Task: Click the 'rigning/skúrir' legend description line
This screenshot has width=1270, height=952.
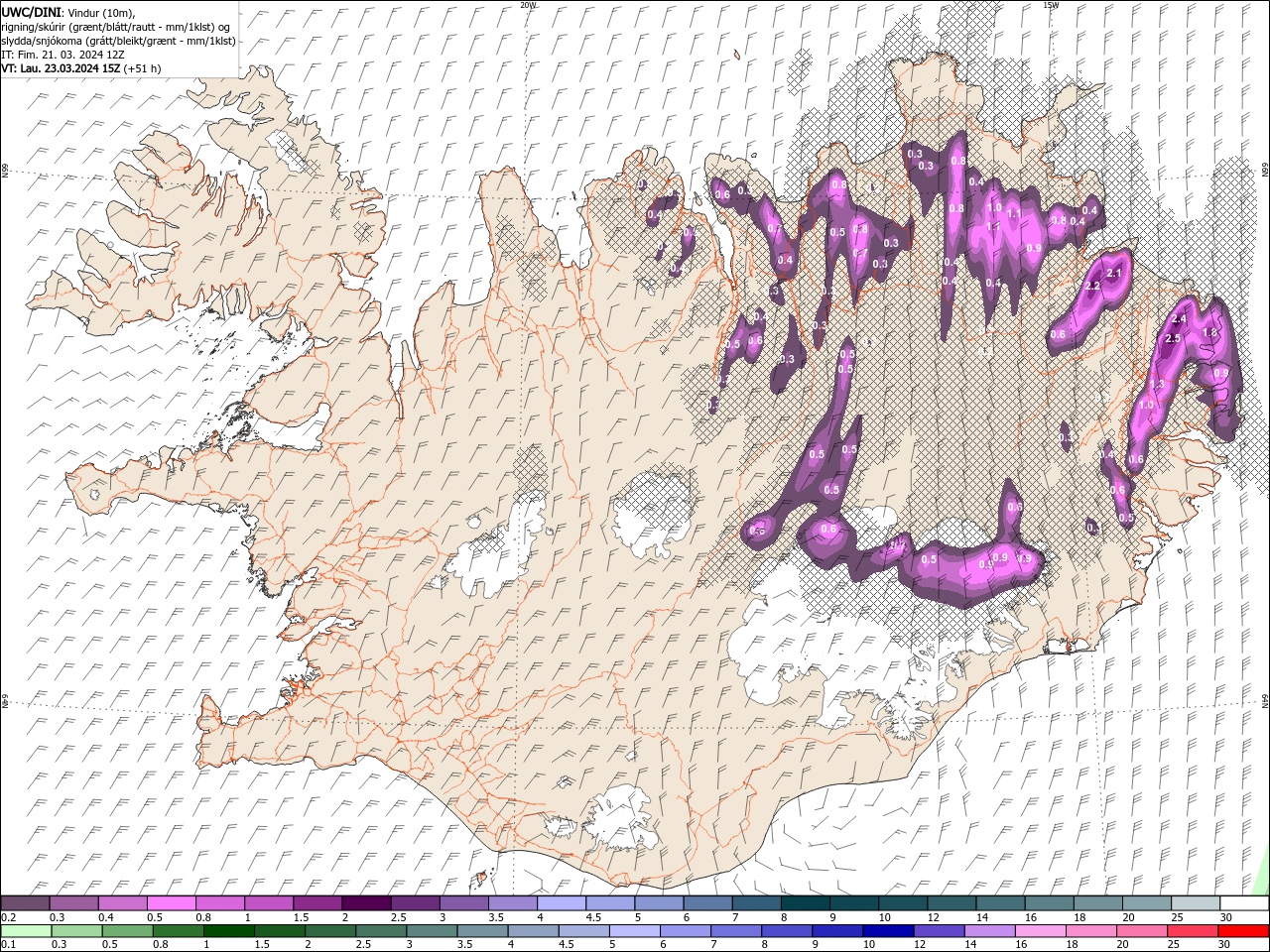Action: pos(116,26)
